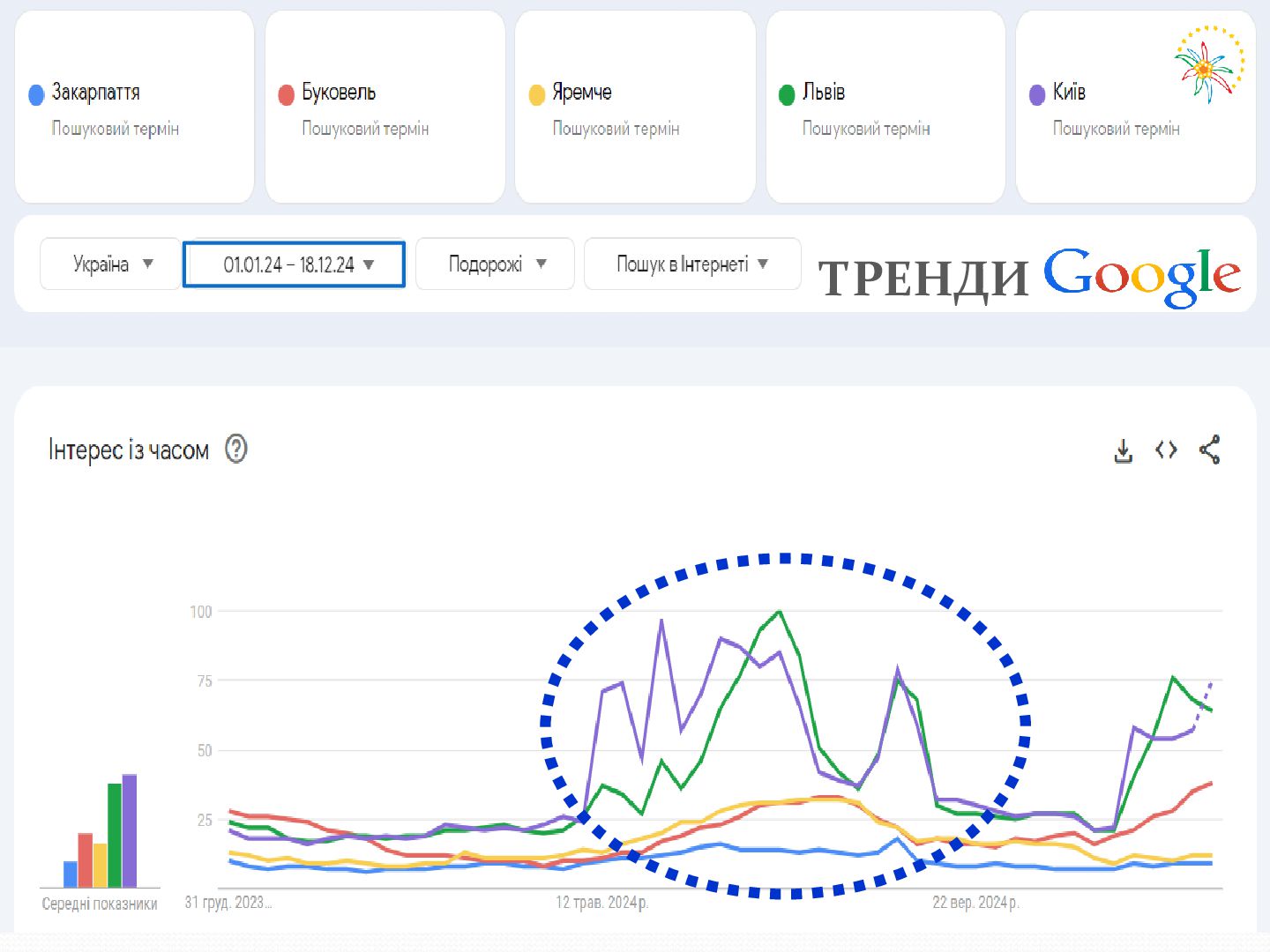
Task: Expand the Подорожі category dropdown
Action: coord(496,264)
